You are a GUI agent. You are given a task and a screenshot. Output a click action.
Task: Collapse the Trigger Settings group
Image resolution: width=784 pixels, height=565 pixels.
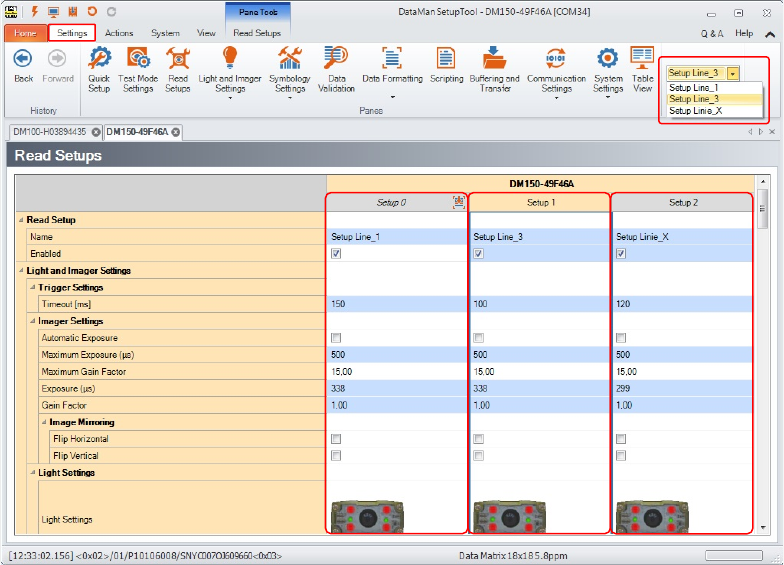click(x=33, y=287)
